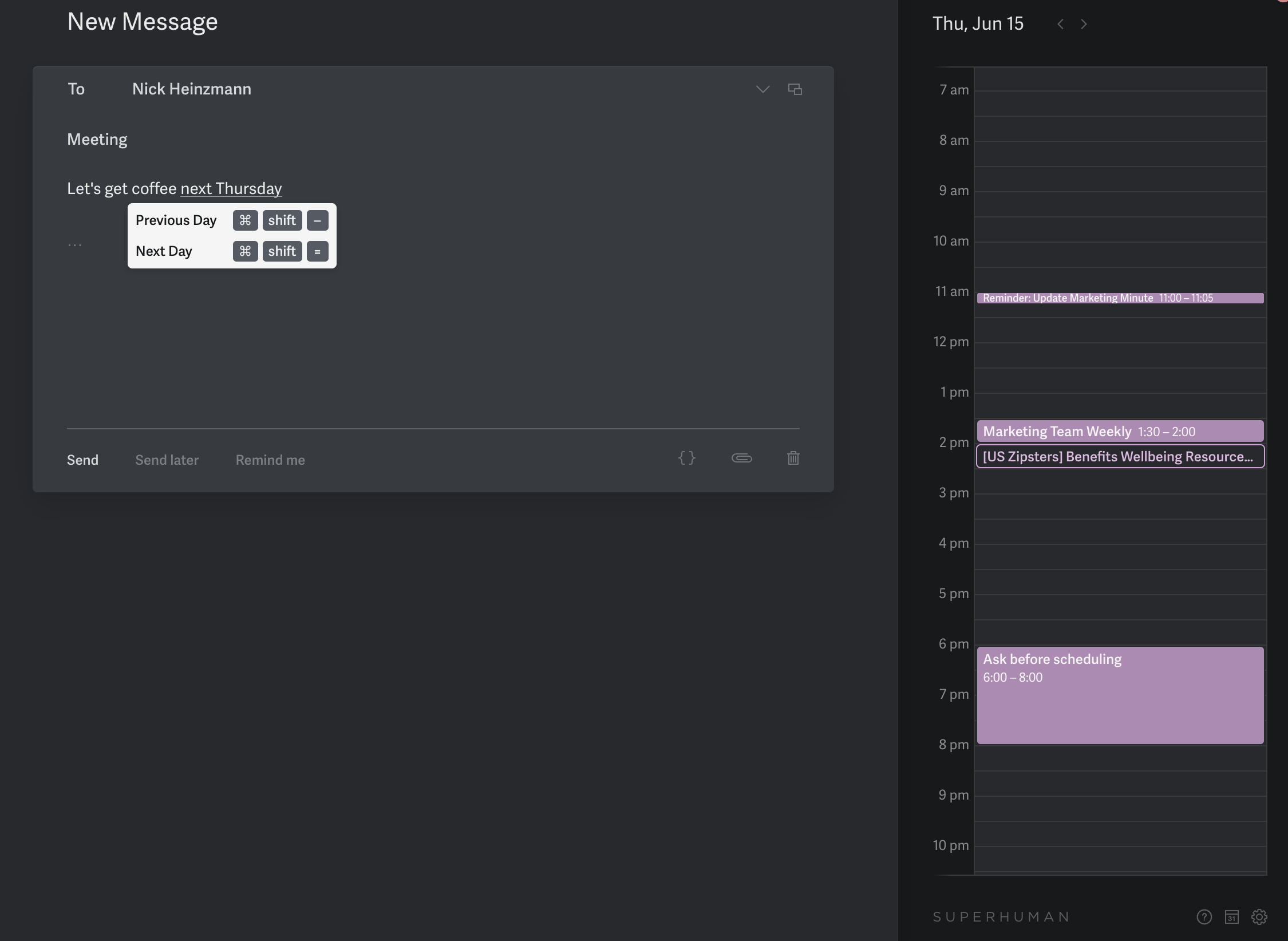1288x941 pixels.
Task: Open the settings gear icon
Action: tap(1259, 917)
